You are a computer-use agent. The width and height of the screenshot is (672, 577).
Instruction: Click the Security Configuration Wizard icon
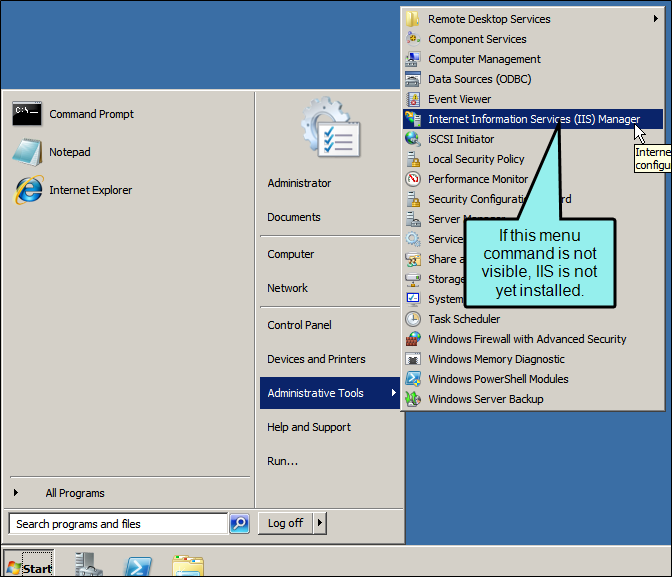[x=413, y=199]
